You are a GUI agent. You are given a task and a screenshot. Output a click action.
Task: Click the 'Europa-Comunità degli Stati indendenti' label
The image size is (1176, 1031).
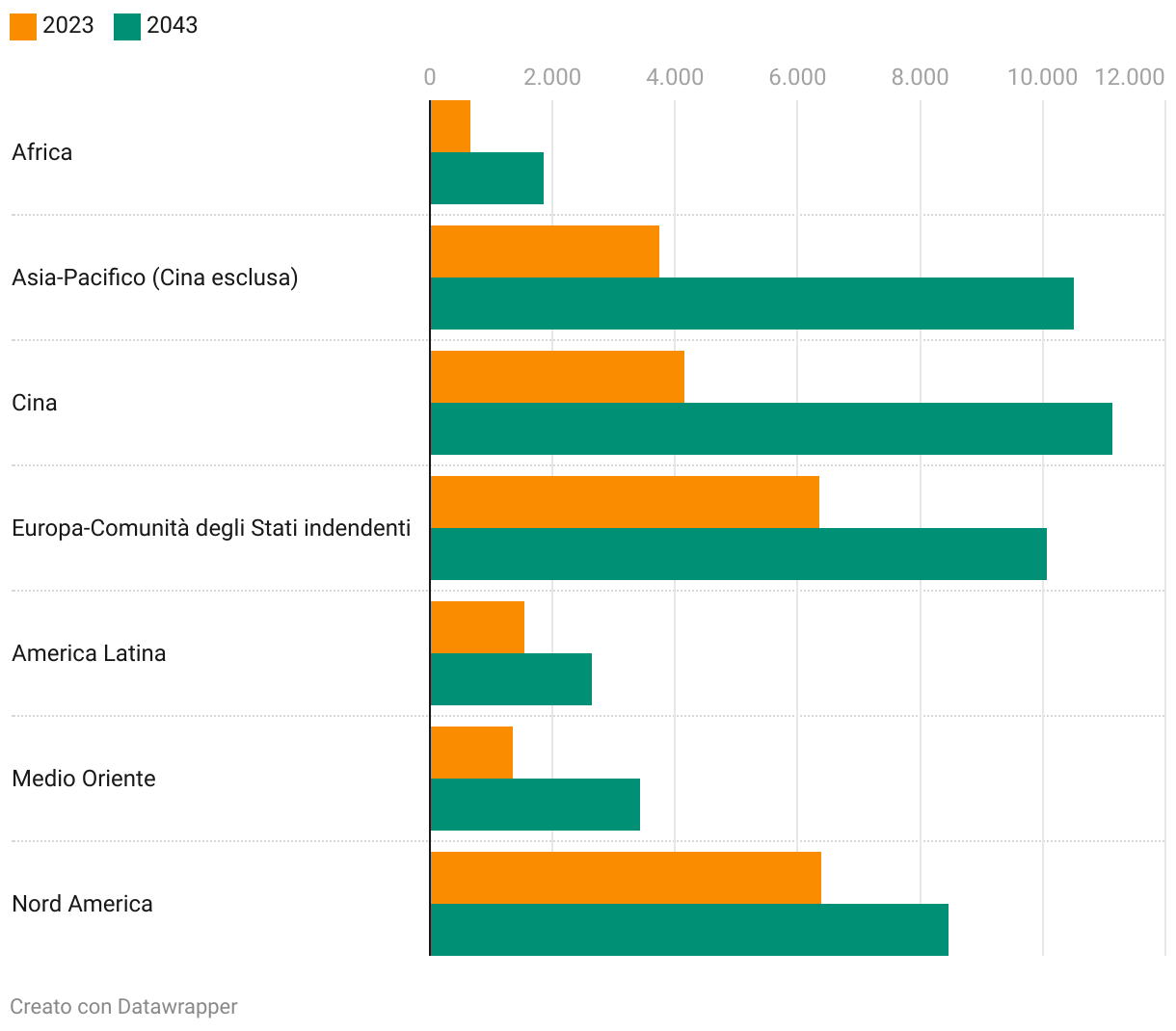click(211, 528)
